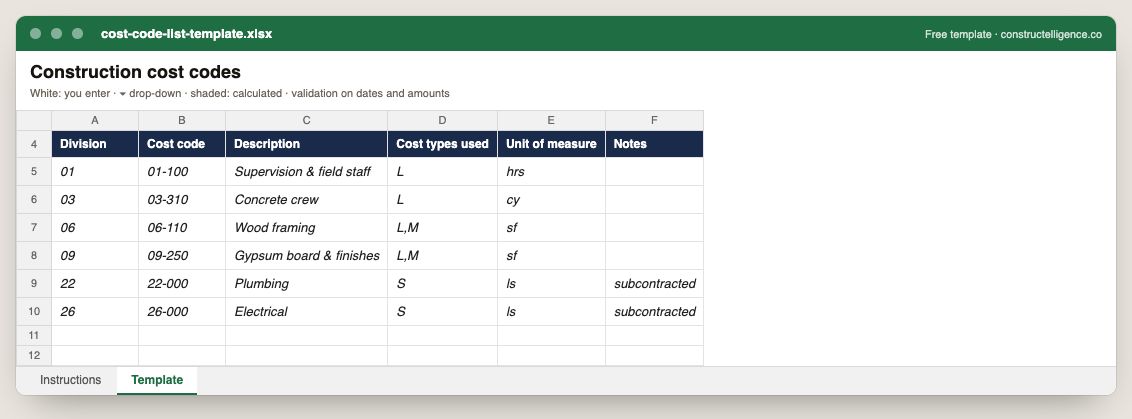Select column E header
The height and width of the screenshot is (419, 1132).
coord(551,121)
